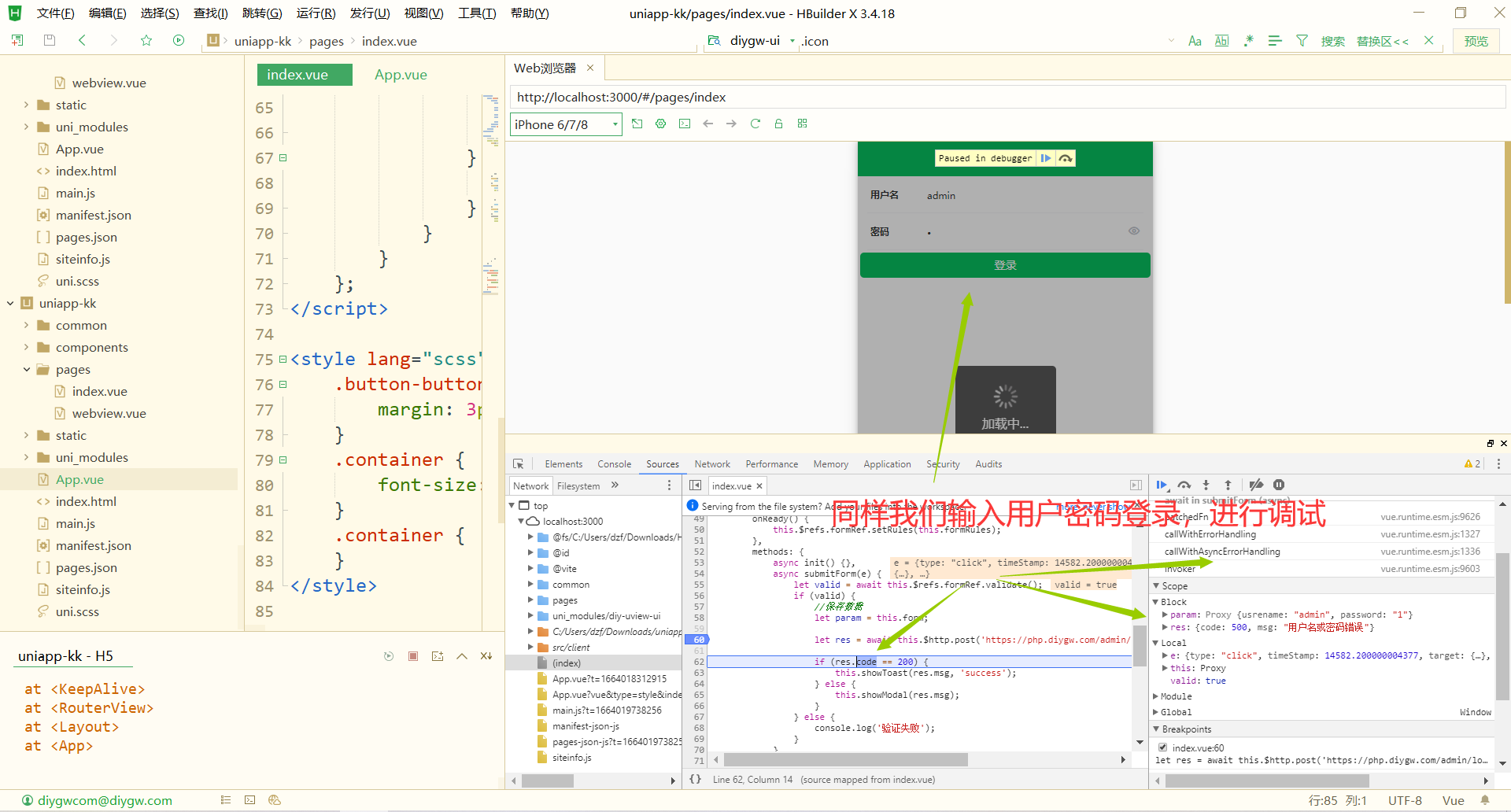Open the DevTools Console tab
Screen dimensions: 1511x812
click(614, 464)
